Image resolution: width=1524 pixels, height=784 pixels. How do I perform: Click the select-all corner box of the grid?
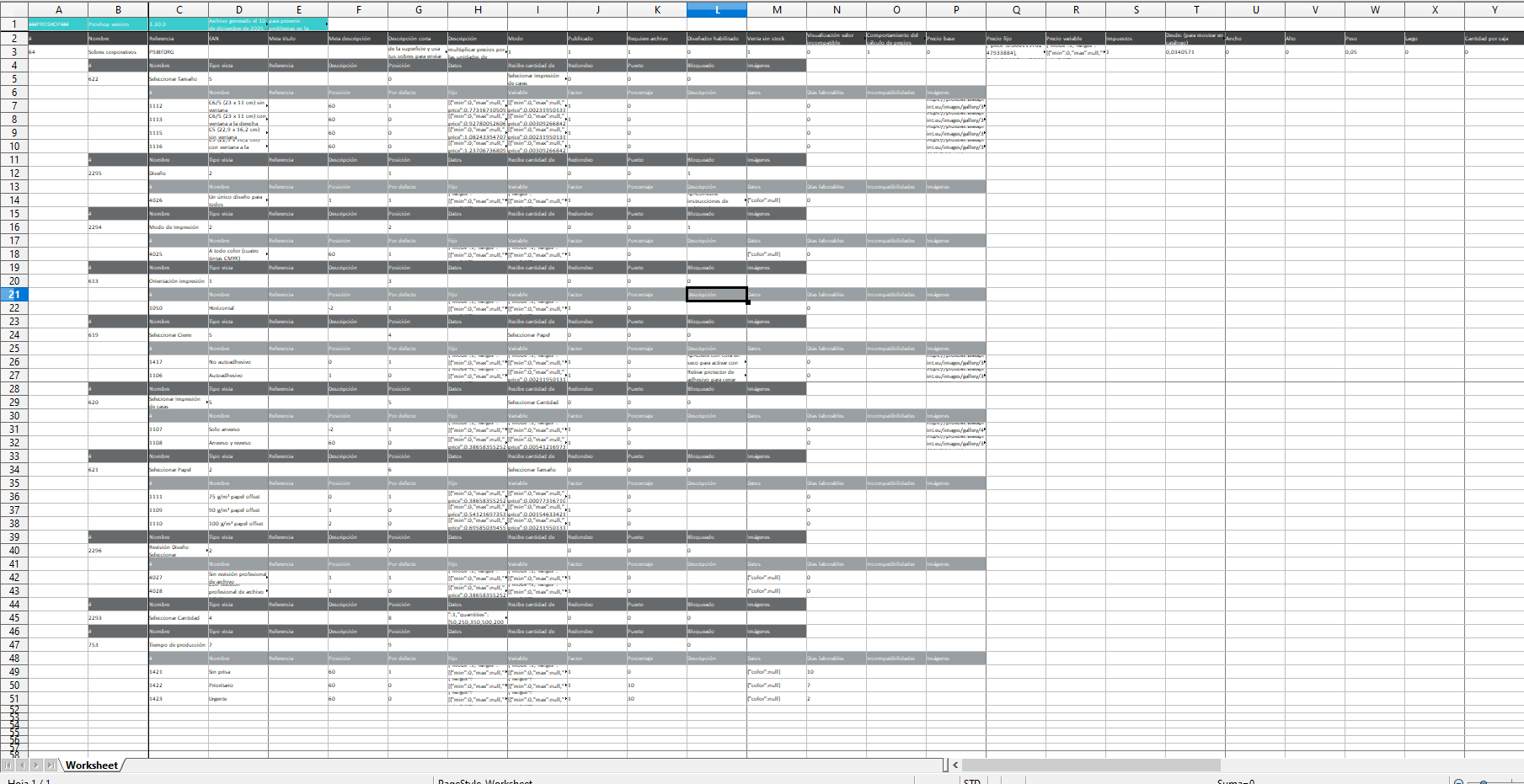[x=13, y=9]
